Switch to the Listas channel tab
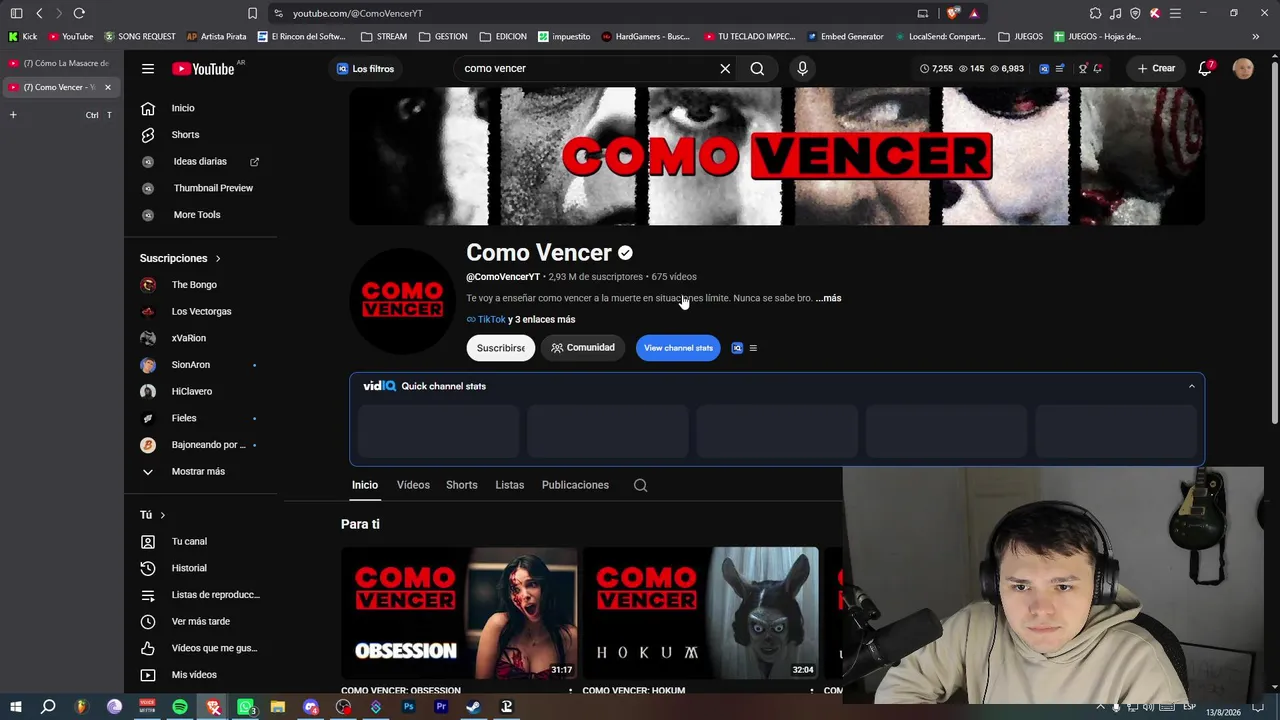This screenshot has height=720, width=1280. click(509, 485)
